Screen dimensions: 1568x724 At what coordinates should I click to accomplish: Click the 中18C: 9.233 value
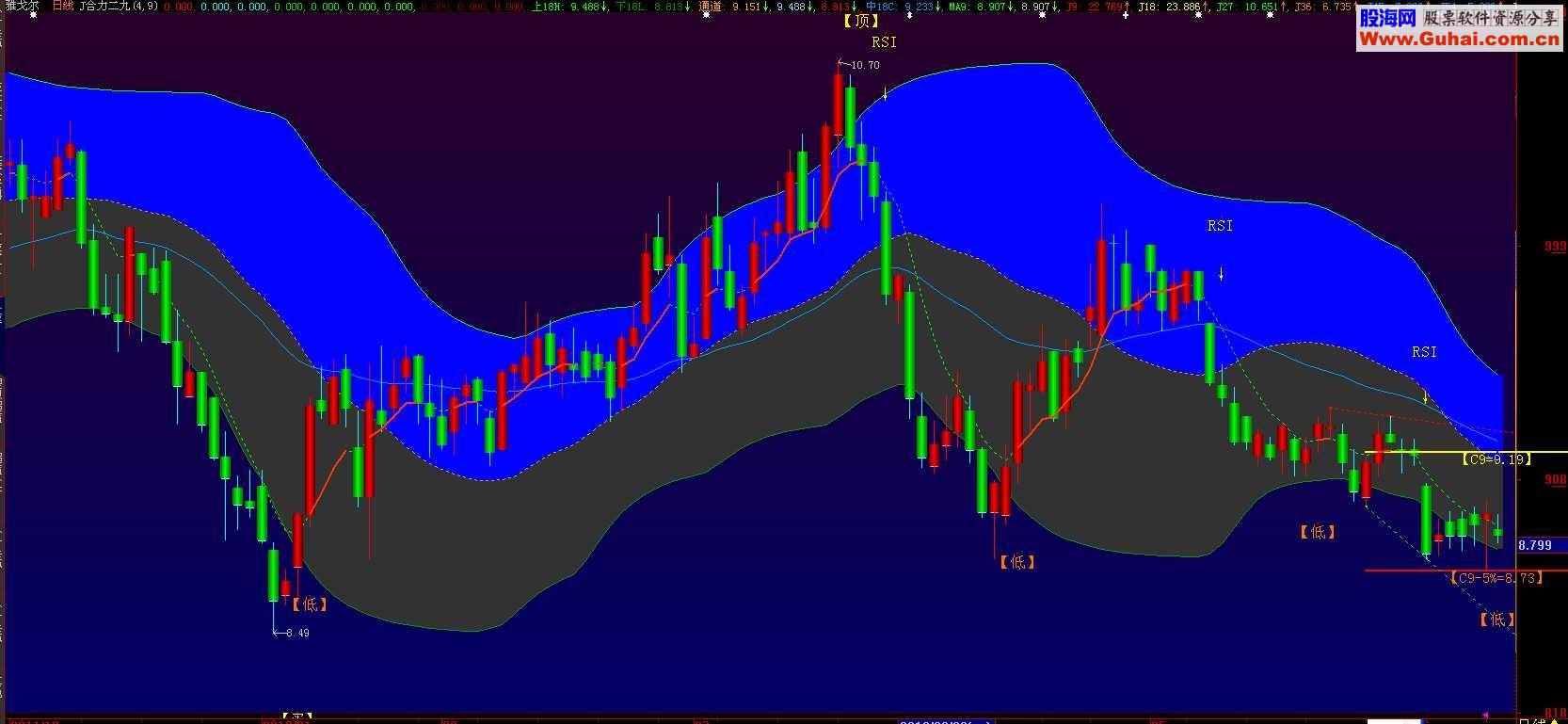(905, 7)
